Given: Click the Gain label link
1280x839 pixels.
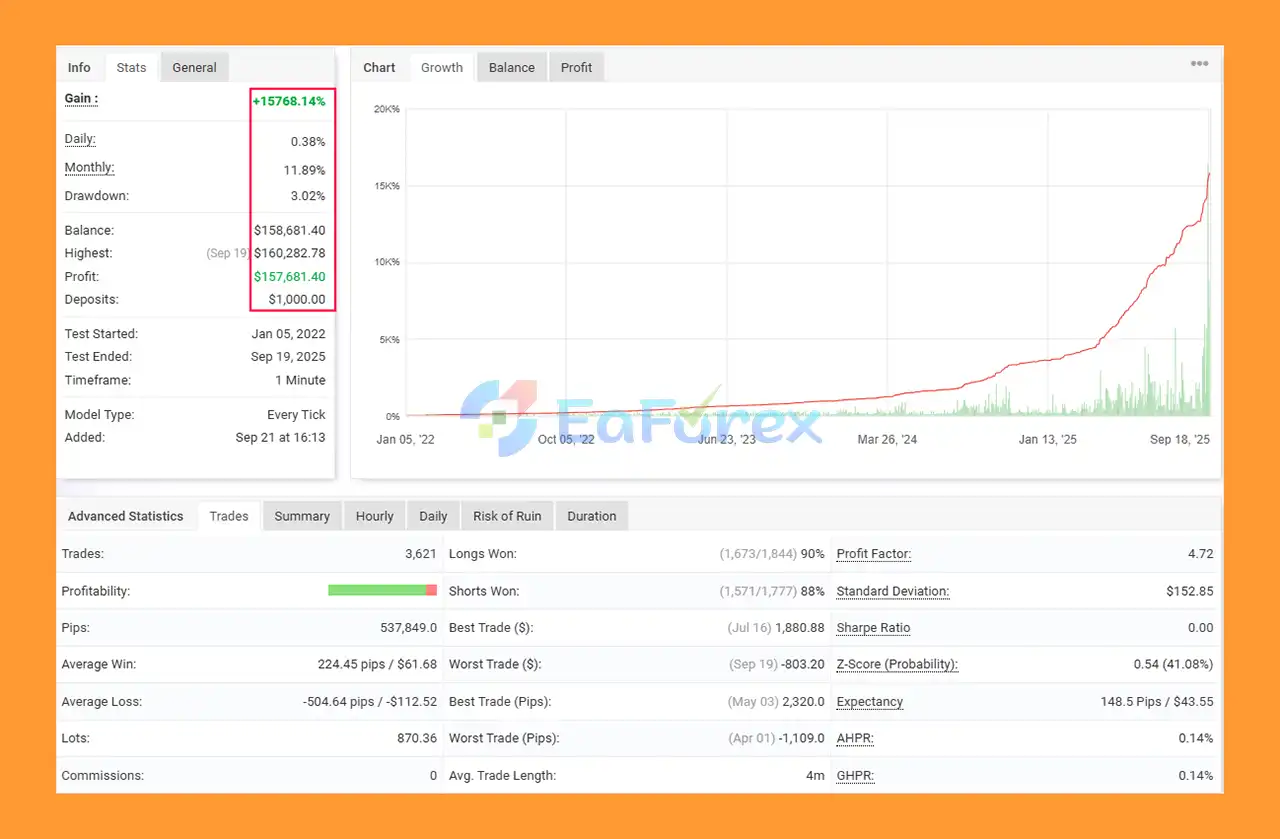Looking at the screenshot, I should pyautogui.click(x=81, y=99).
